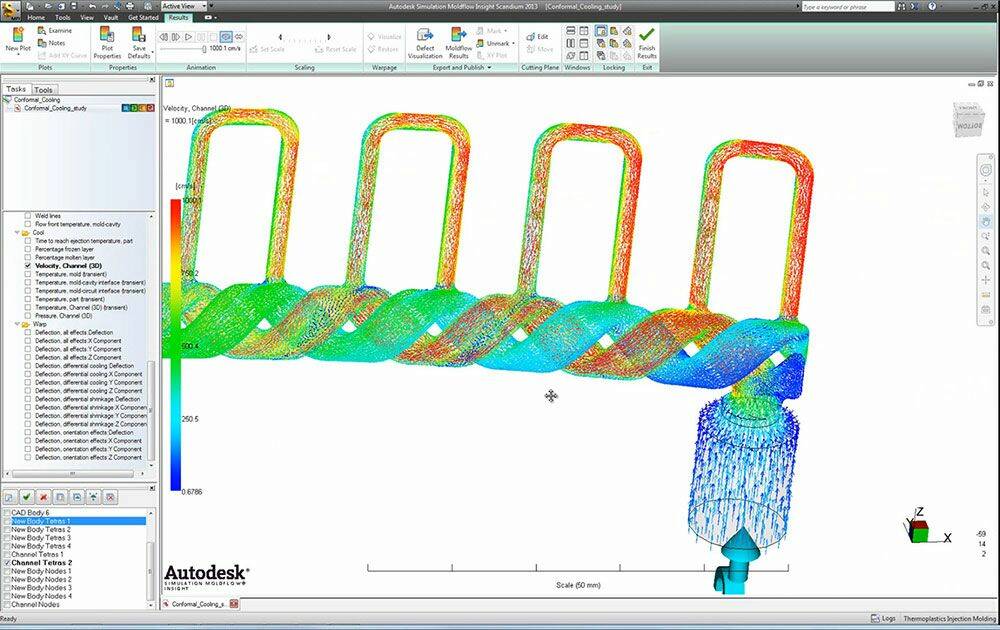Enable the Weld lines result checkbox
Screen dimensions: 1000x630
pyautogui.click(x=28, y=216)
